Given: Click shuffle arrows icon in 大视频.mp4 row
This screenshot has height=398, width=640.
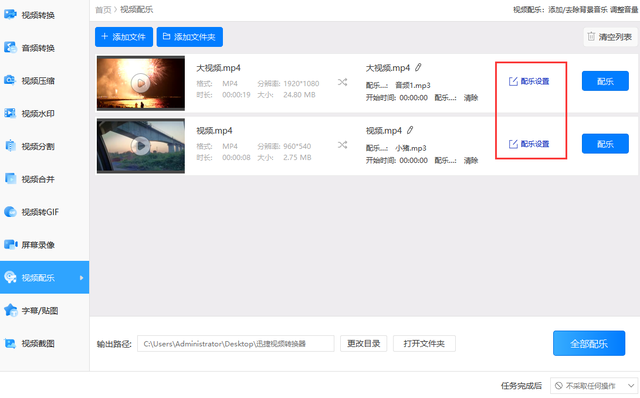Looking at the screenshot, I should tap(342, 82).
